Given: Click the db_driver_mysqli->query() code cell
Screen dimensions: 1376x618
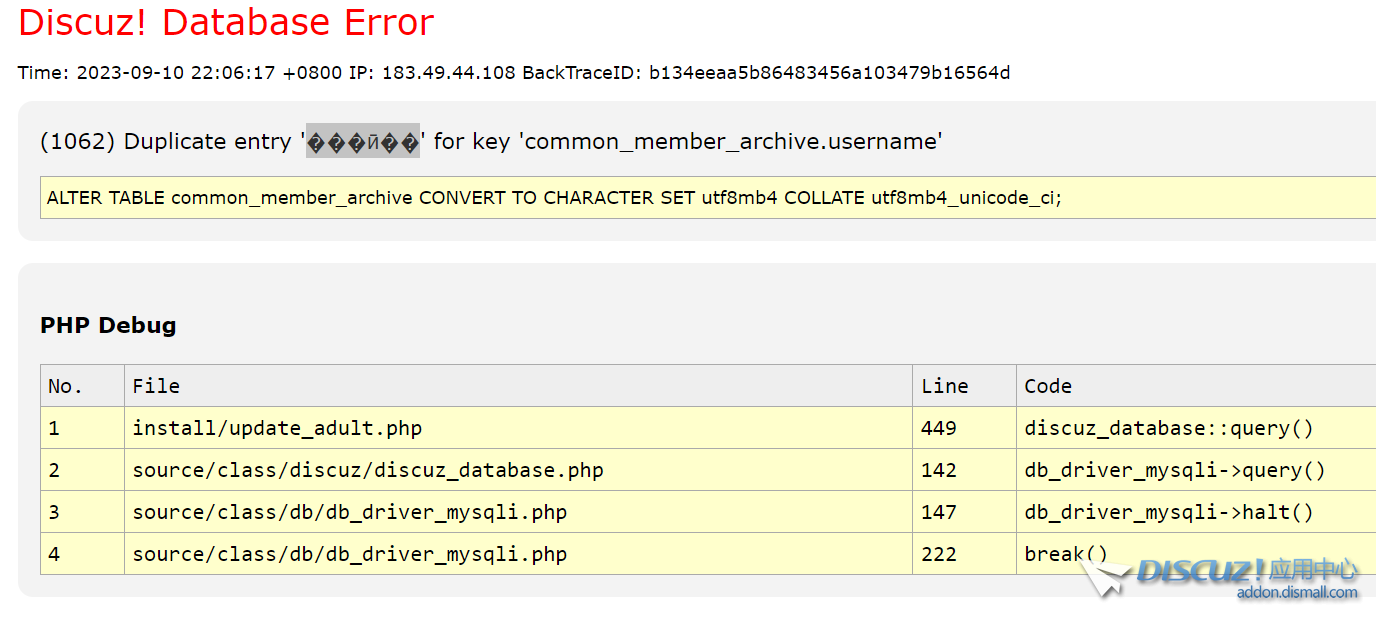Looking at the screenshot, I should (x=1175, y=470).
